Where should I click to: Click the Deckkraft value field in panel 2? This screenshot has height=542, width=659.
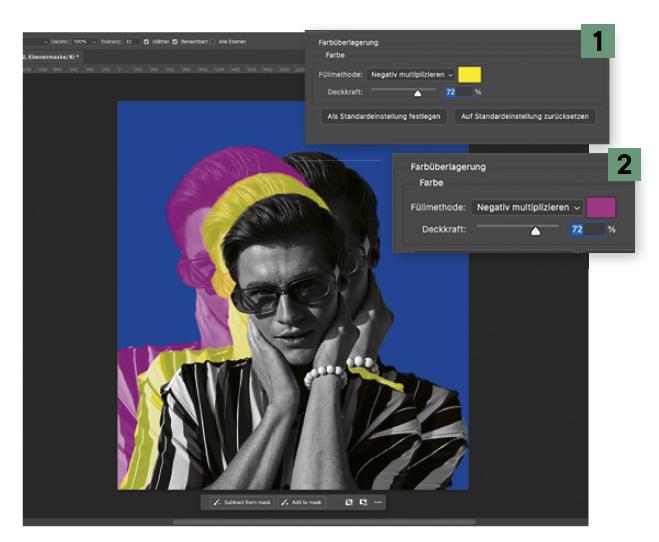pos(587,229)
